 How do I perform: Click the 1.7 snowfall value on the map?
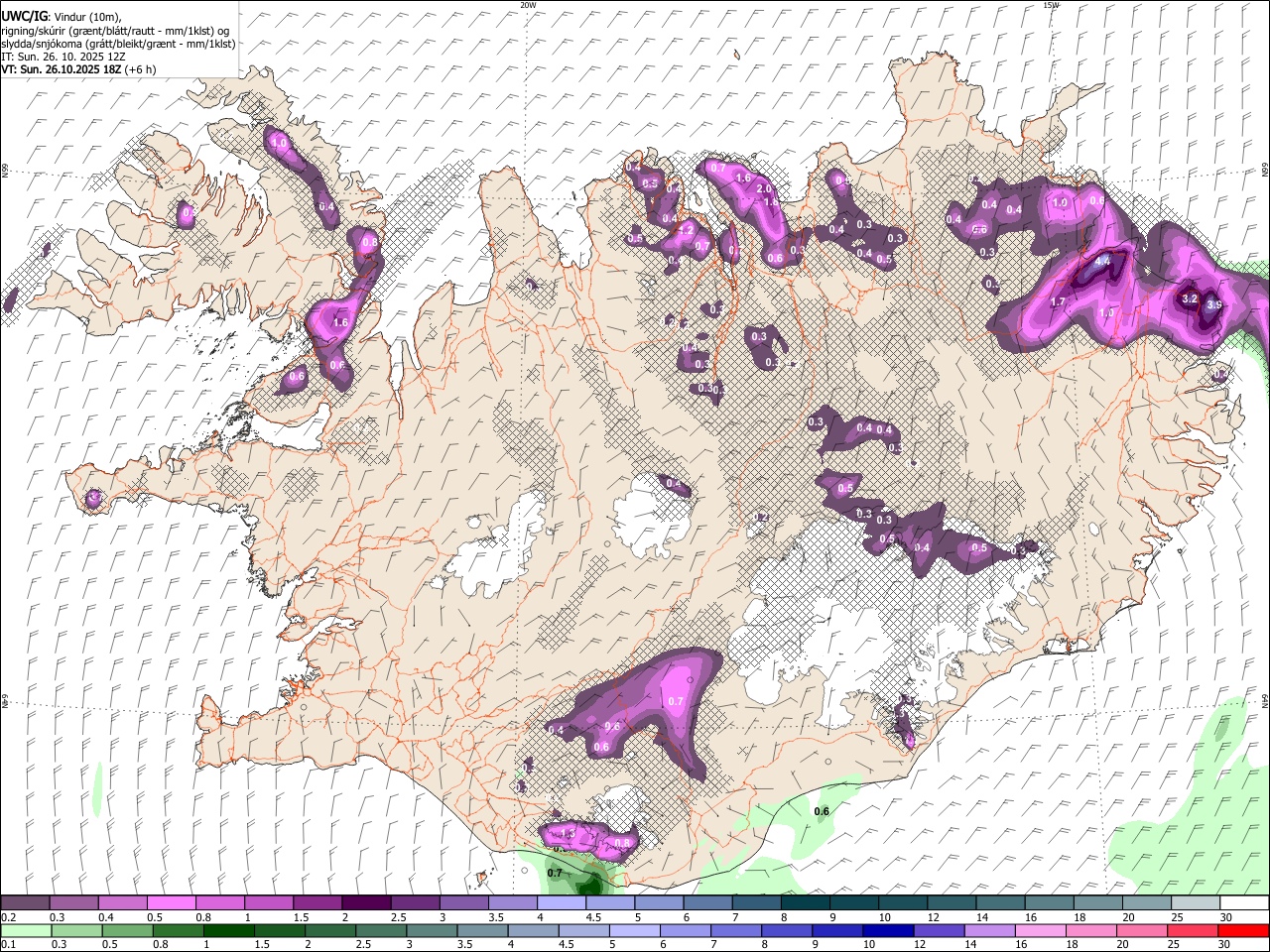(1058, 302)
